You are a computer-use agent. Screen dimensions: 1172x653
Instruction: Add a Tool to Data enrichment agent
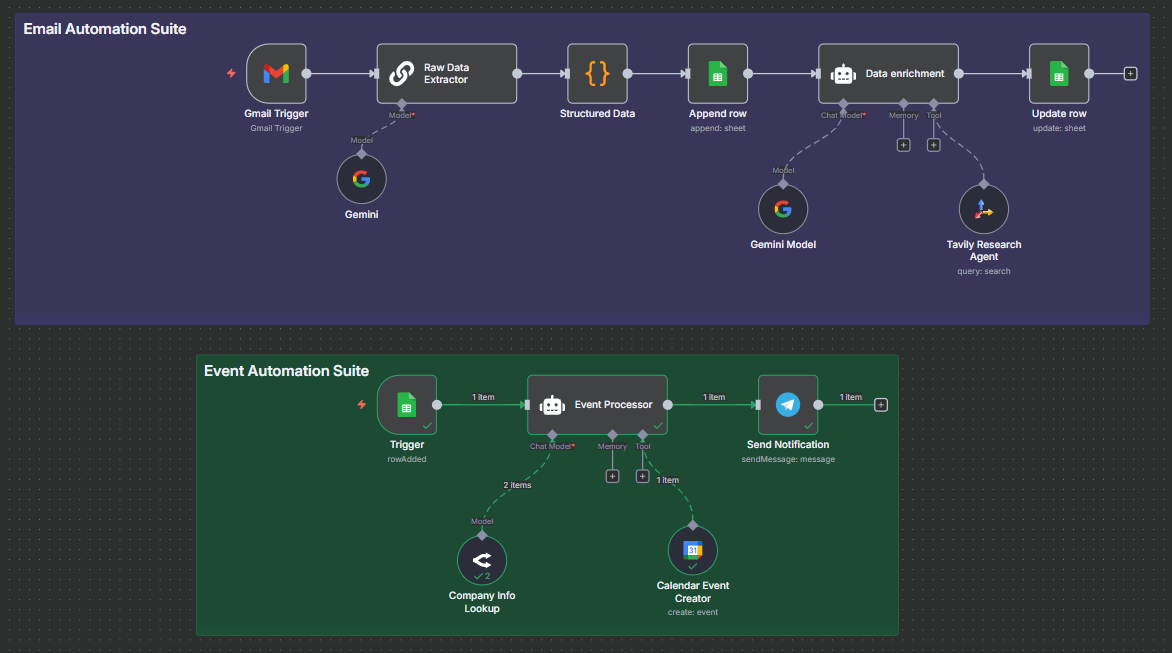(933, 145)
